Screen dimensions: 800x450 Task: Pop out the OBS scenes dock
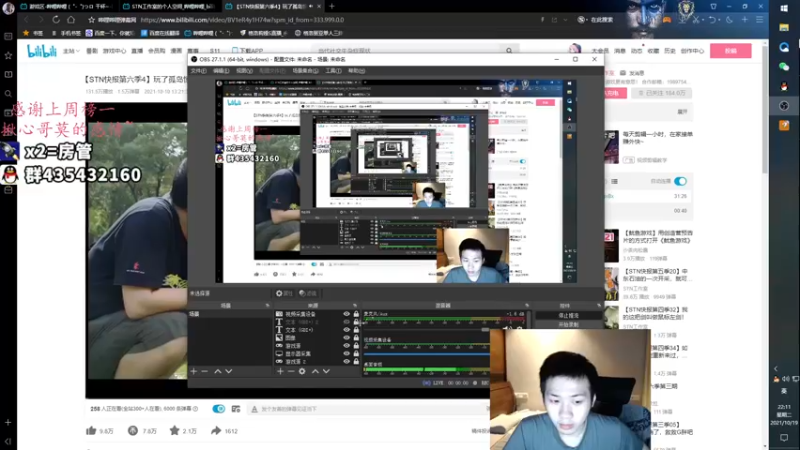267,306
